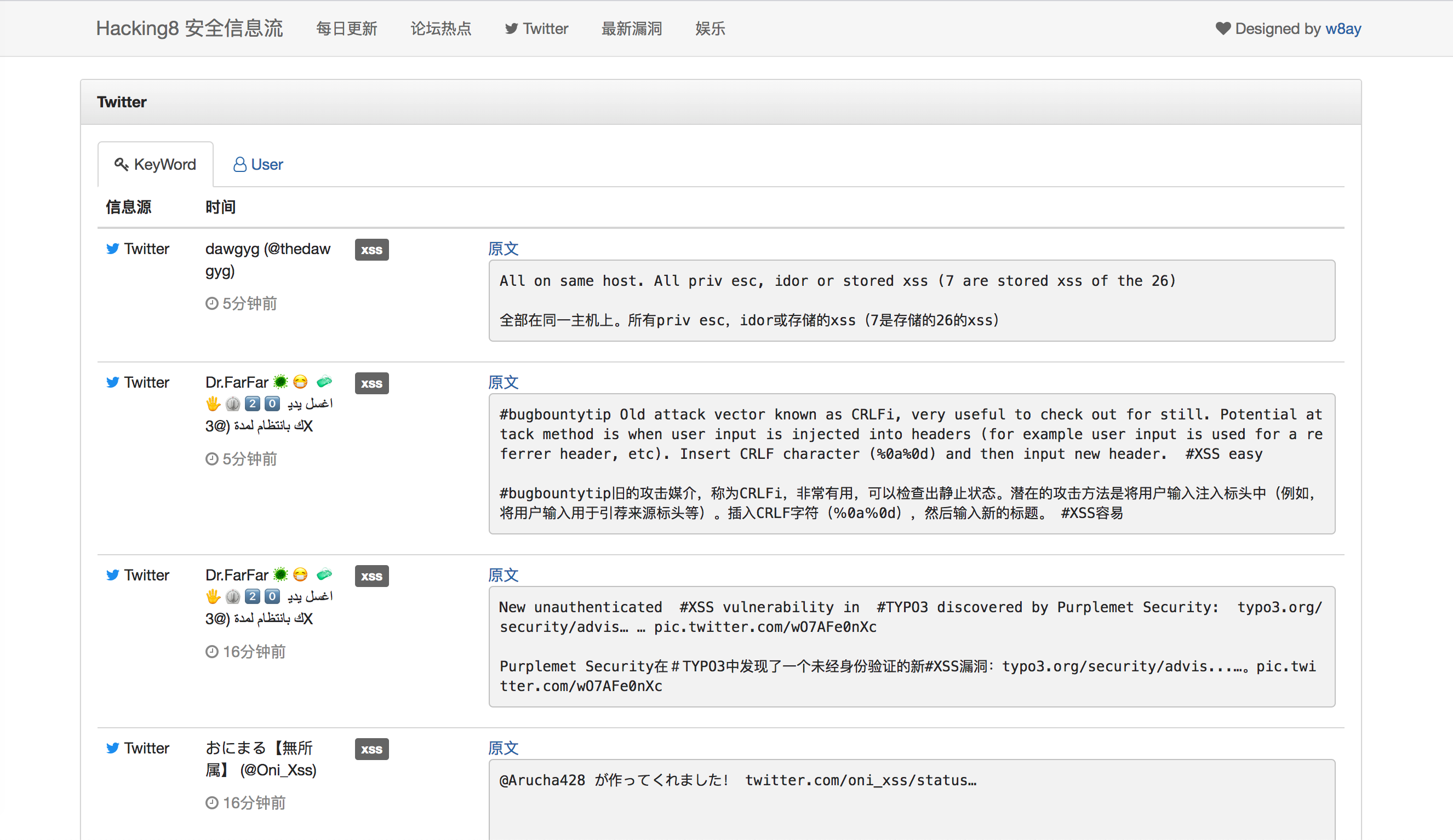
Task: Click the 5分钟前 time in dawgyg row
Action: pos(250,303)
